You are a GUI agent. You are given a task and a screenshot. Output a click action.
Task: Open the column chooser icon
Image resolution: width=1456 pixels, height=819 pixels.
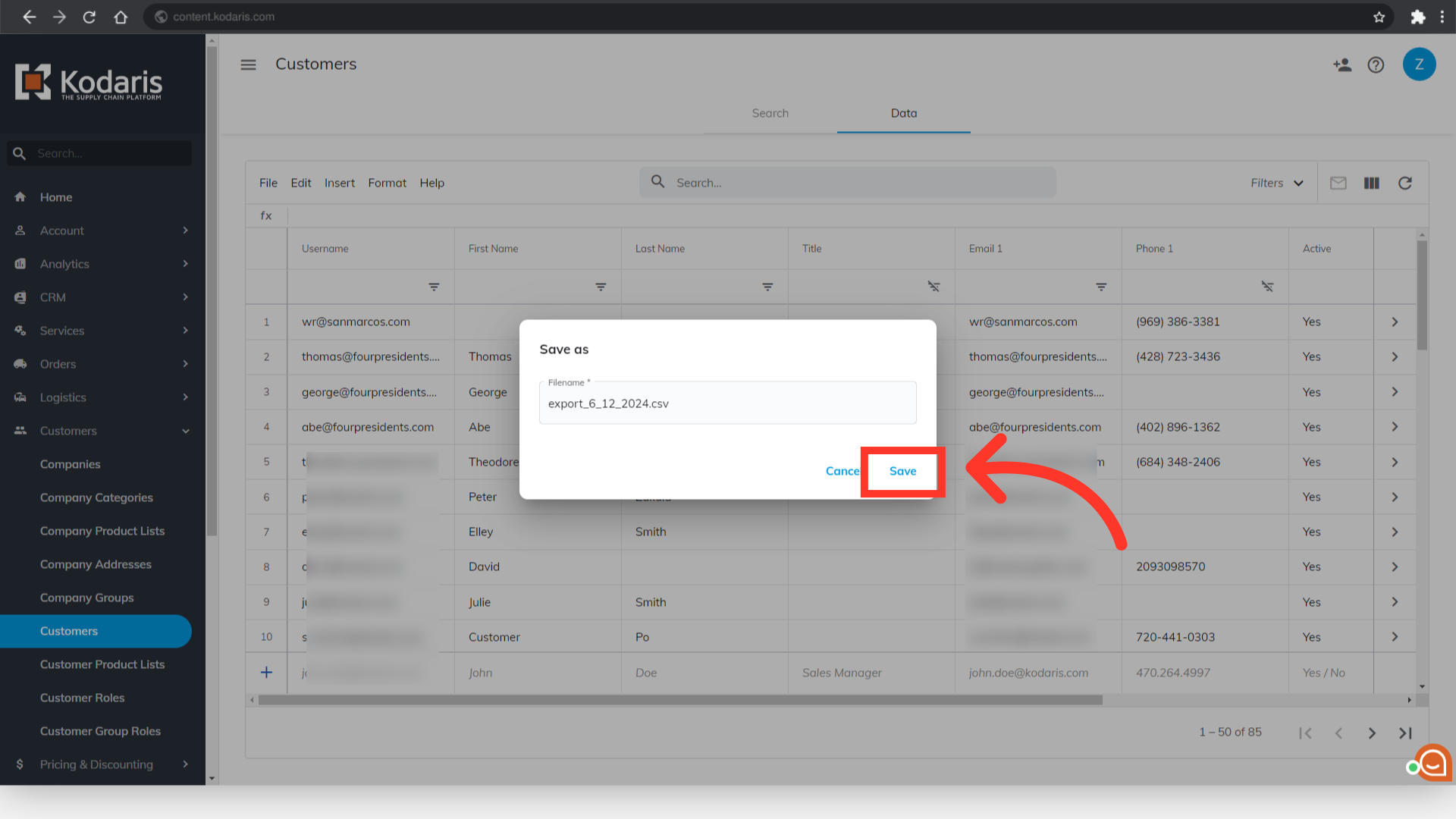click(x=1371, y=183)
